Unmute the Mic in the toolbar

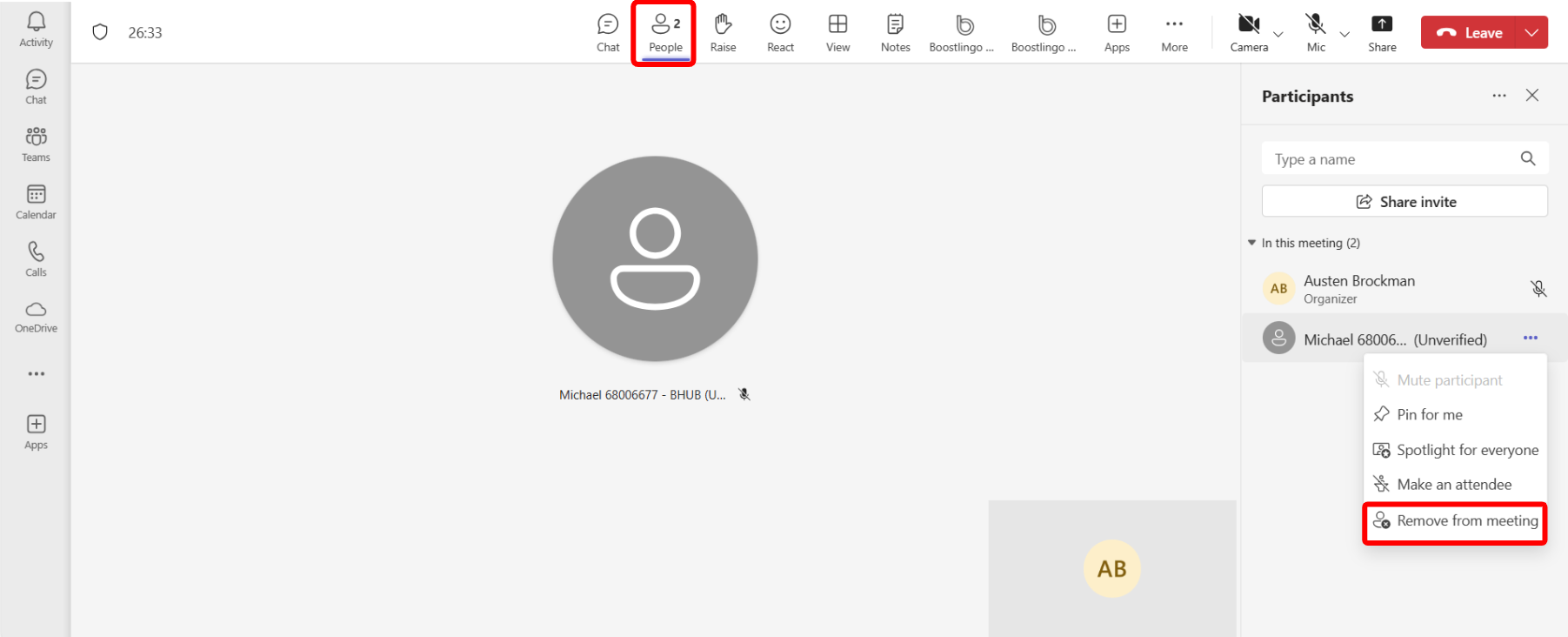tap(1316, 33)
